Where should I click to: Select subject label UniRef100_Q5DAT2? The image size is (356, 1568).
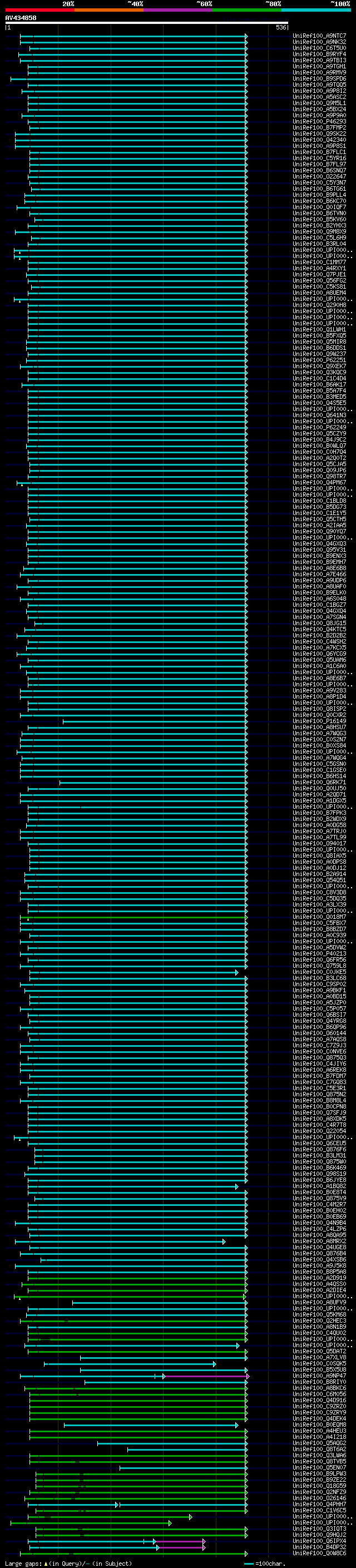(319, 1351)
